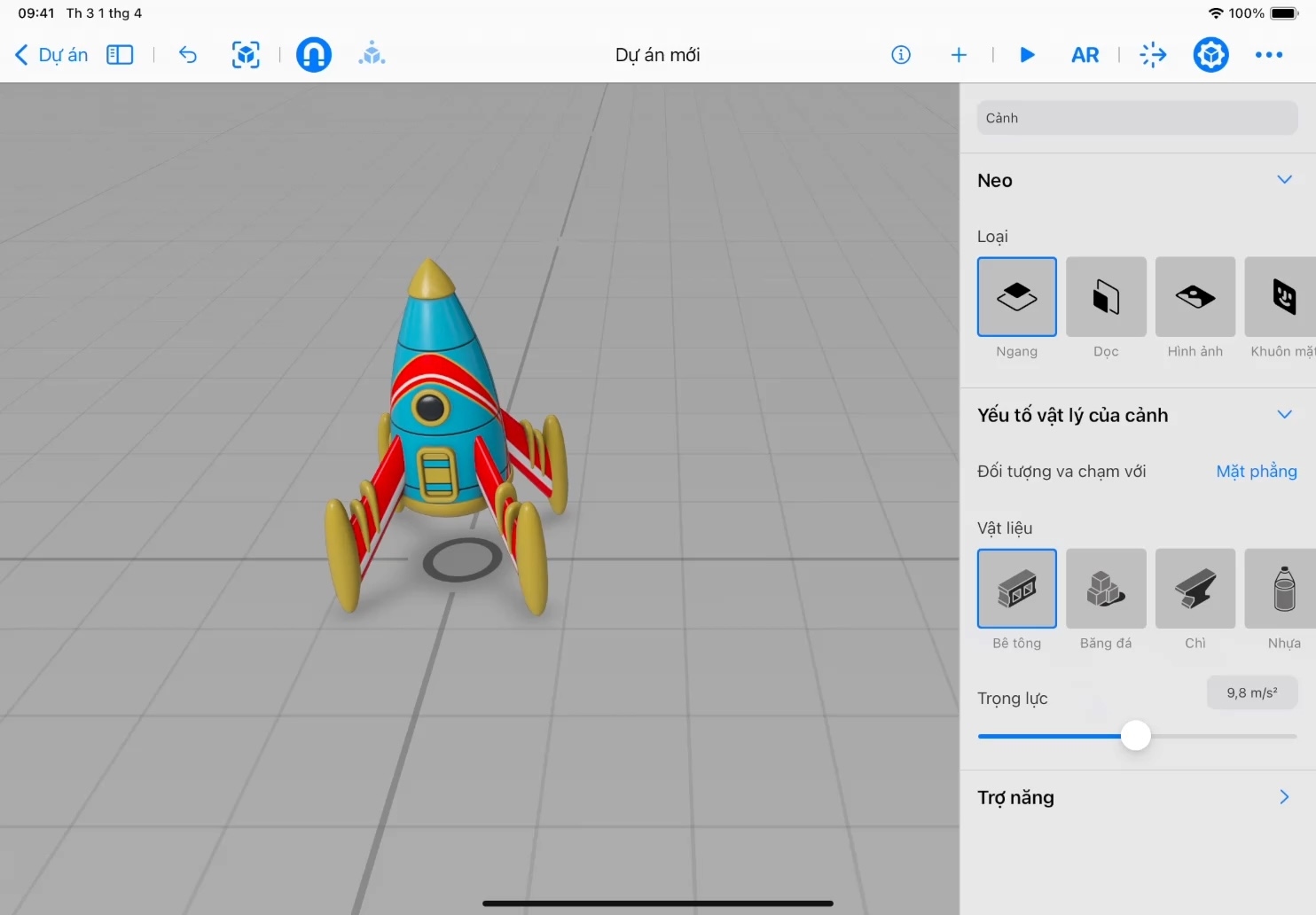Choose the Bê tông material

click(1017, 589)
